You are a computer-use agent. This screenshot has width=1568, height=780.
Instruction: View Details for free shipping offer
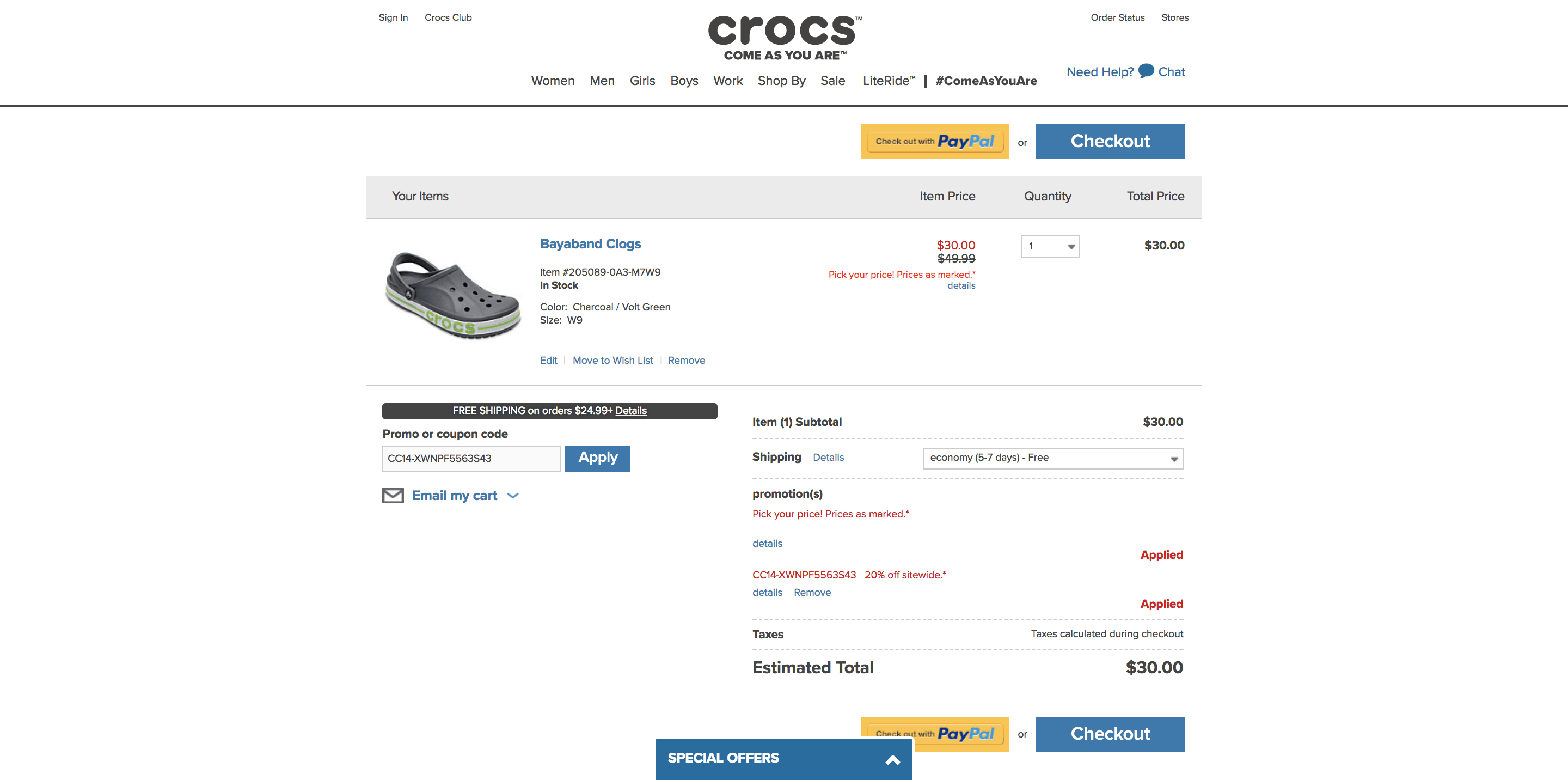630,410
